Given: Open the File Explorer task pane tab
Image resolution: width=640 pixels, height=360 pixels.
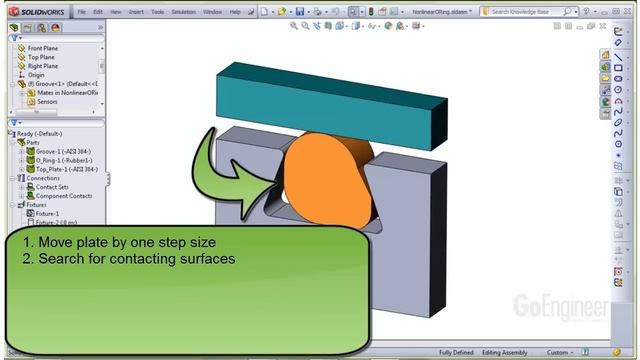Looking at the screenshot, I should 605,78.
